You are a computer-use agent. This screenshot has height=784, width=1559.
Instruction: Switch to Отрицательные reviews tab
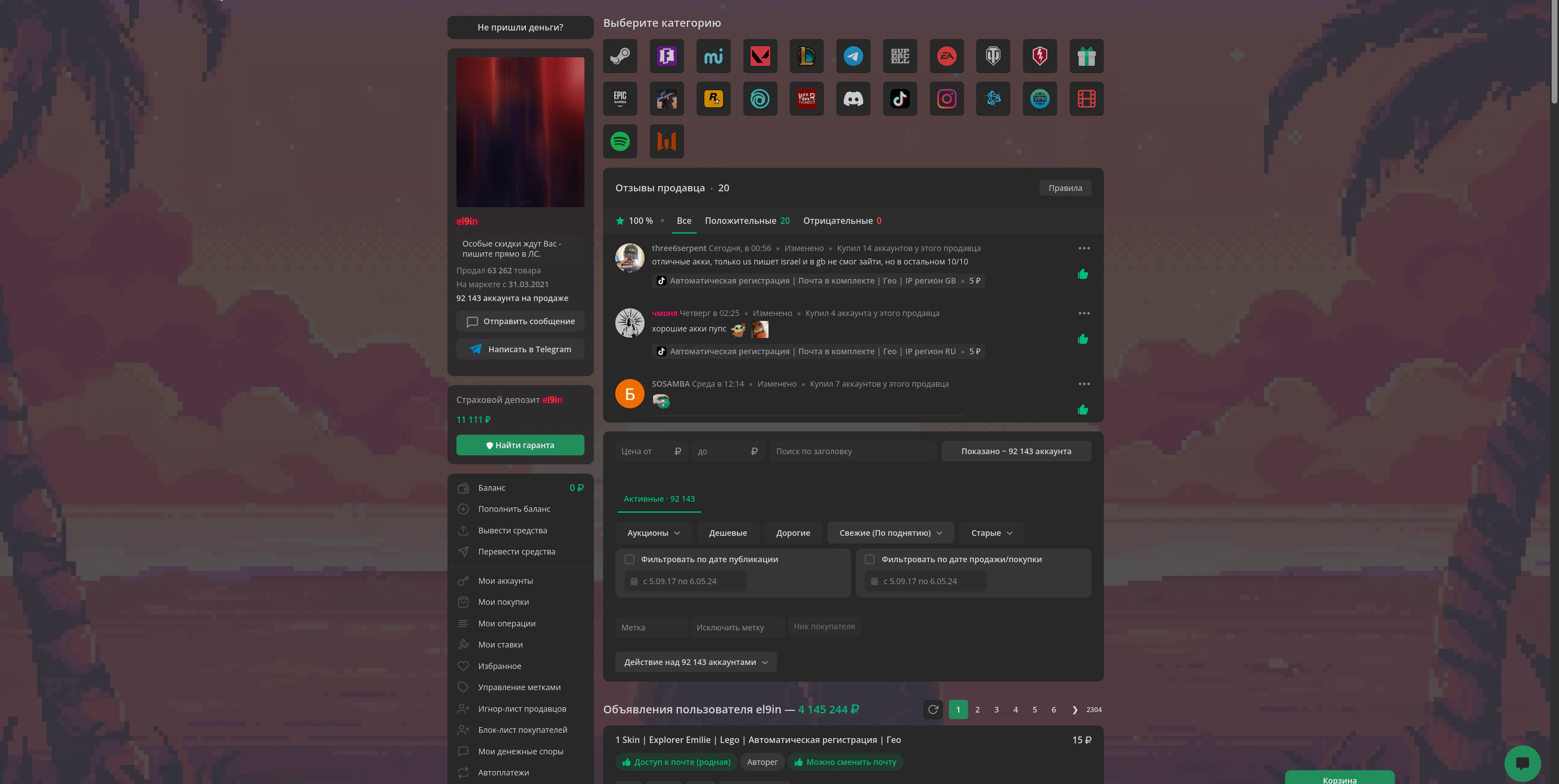[x=842, y=221]
